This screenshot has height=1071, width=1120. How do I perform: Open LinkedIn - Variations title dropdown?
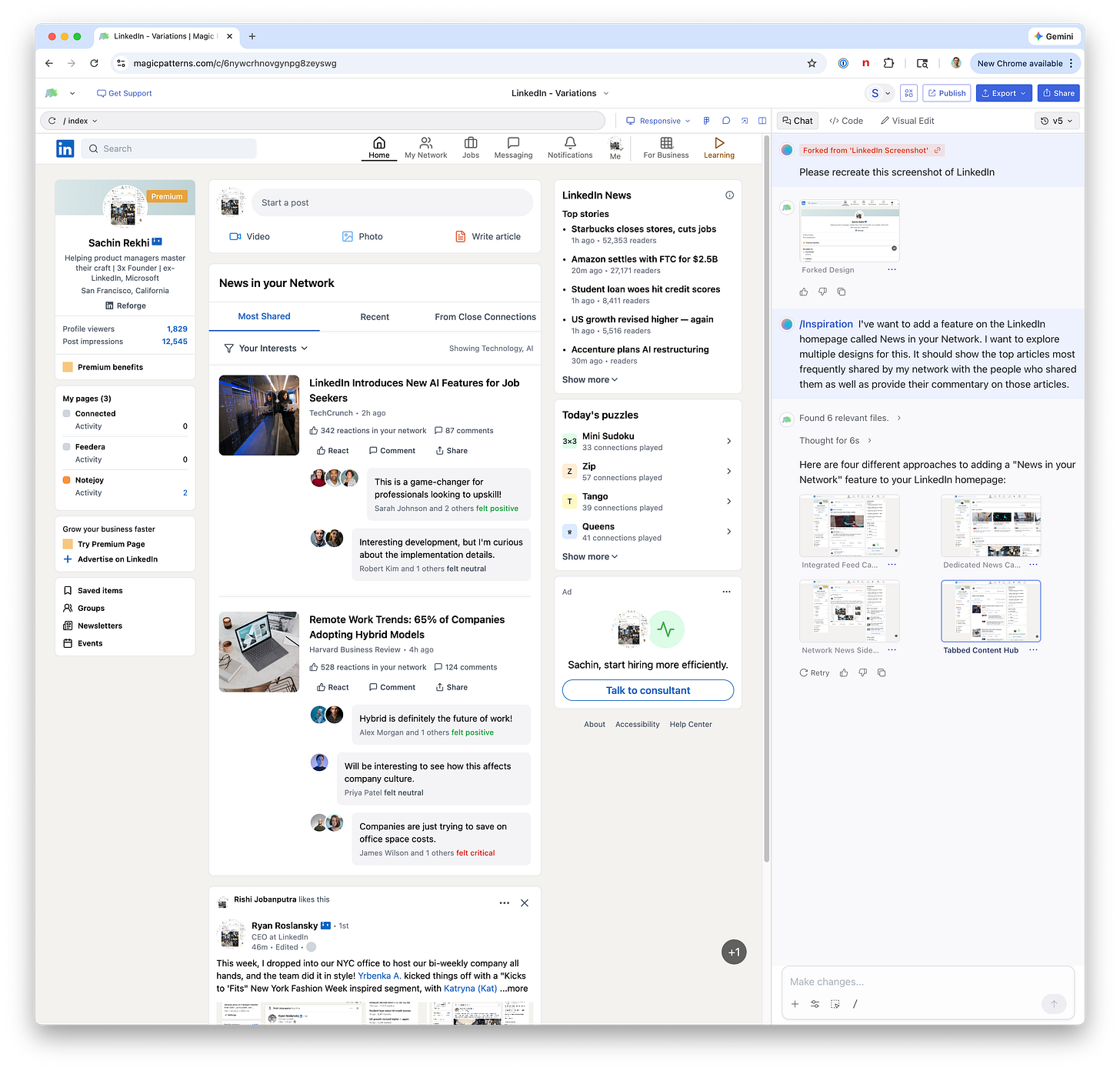(560, 93)
